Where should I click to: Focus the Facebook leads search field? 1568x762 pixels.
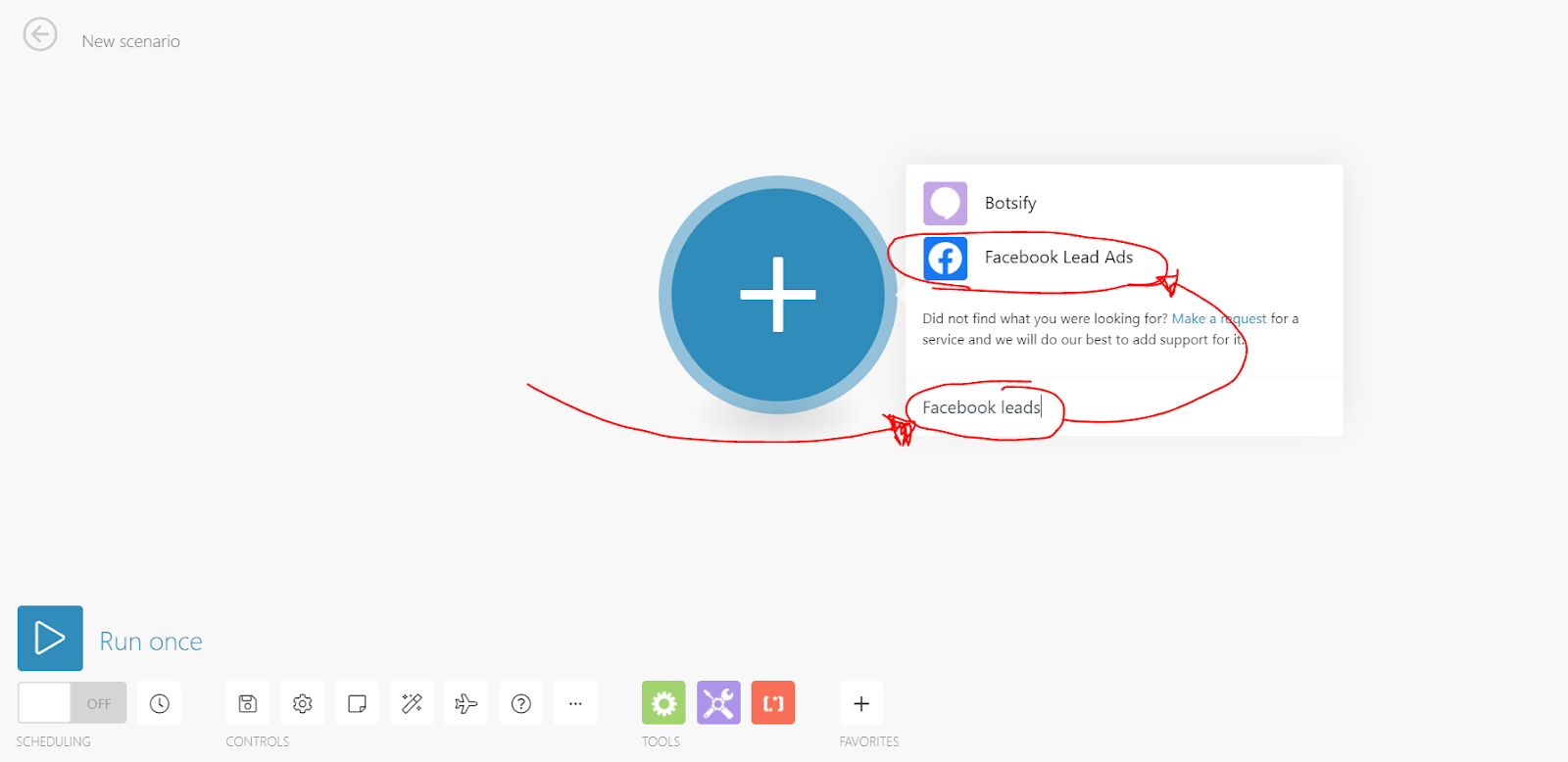coord(1124,407)
